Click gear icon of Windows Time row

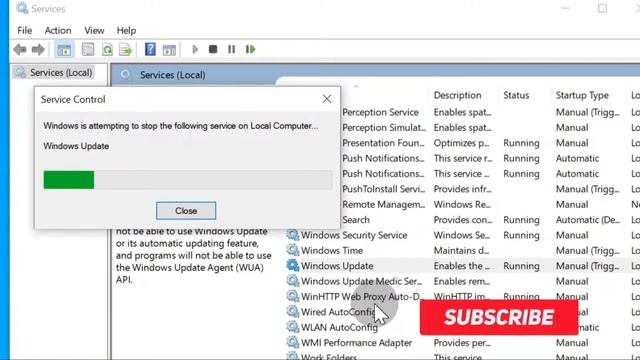(293, 250)
